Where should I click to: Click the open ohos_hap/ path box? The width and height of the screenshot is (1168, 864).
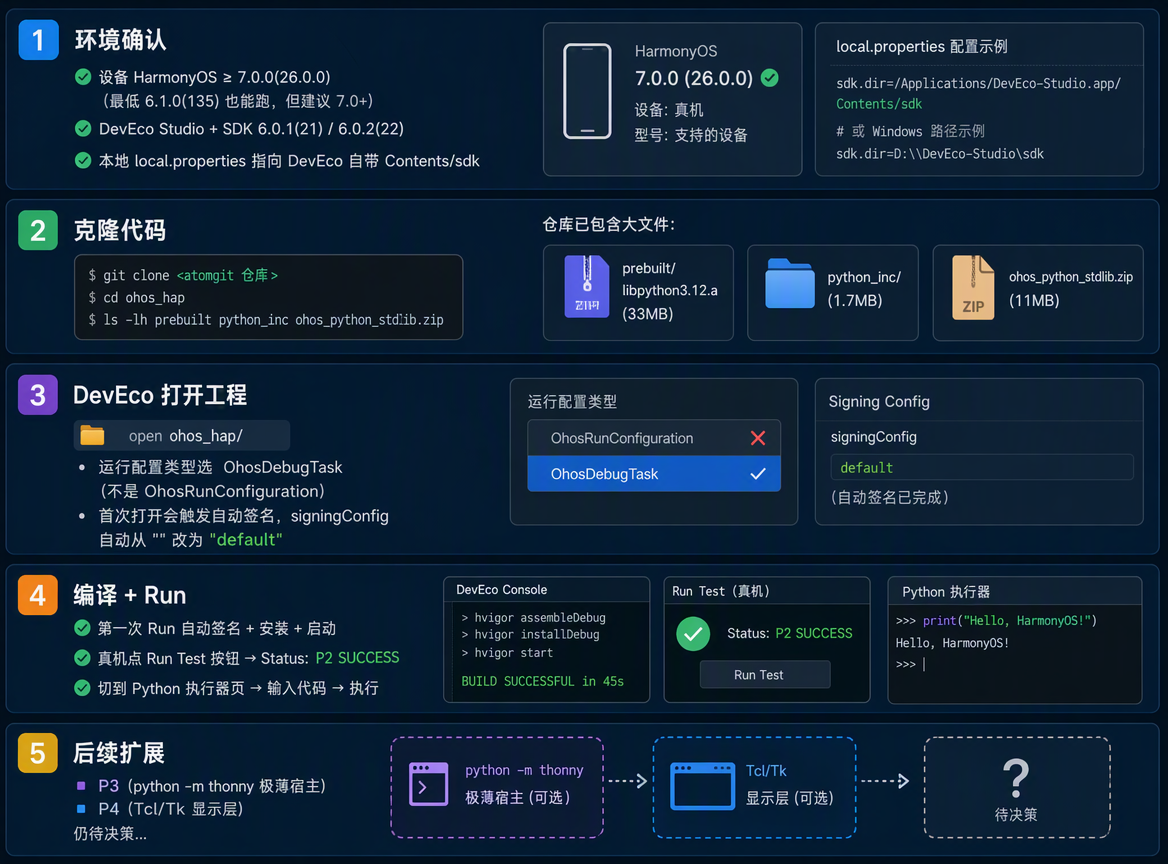[182, 436]
